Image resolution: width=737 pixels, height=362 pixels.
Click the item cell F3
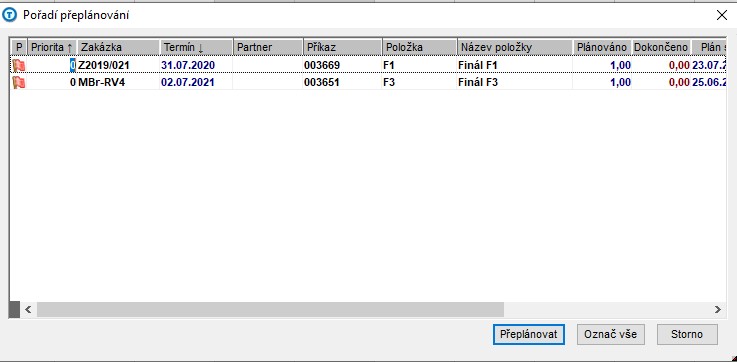(x=389, y=83)
